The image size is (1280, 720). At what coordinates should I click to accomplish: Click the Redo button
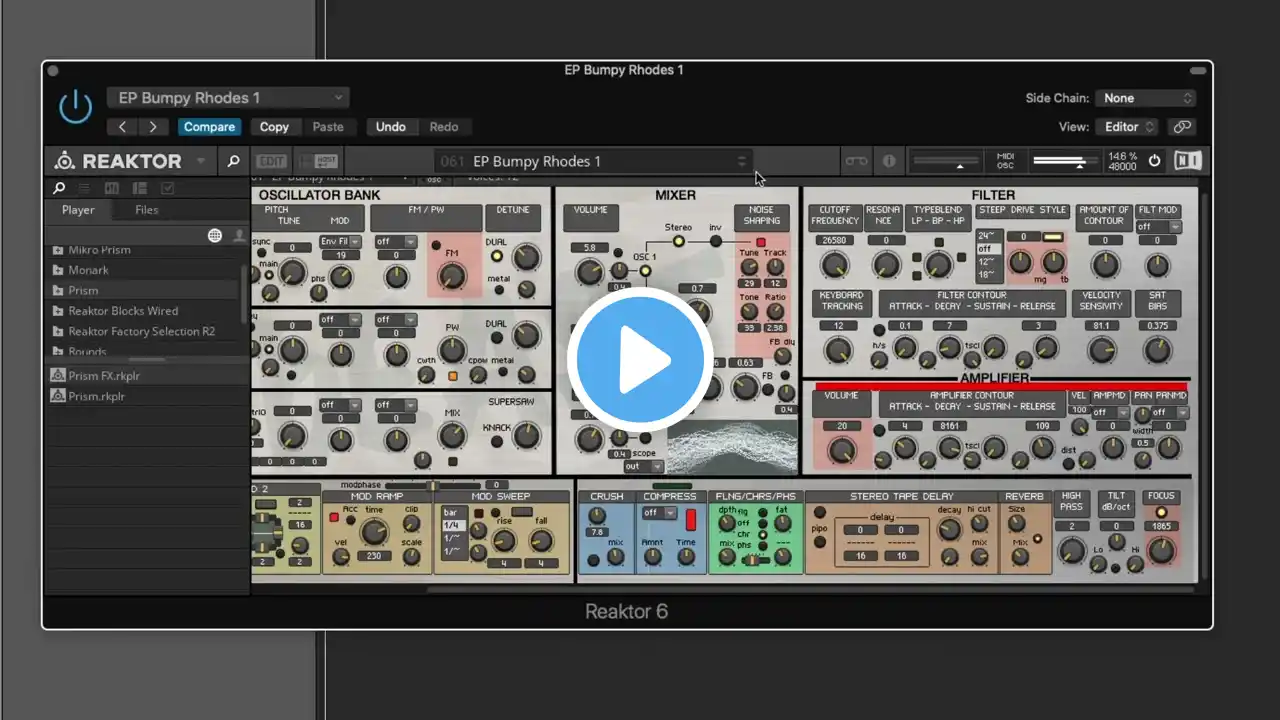(x=444, y=127)
